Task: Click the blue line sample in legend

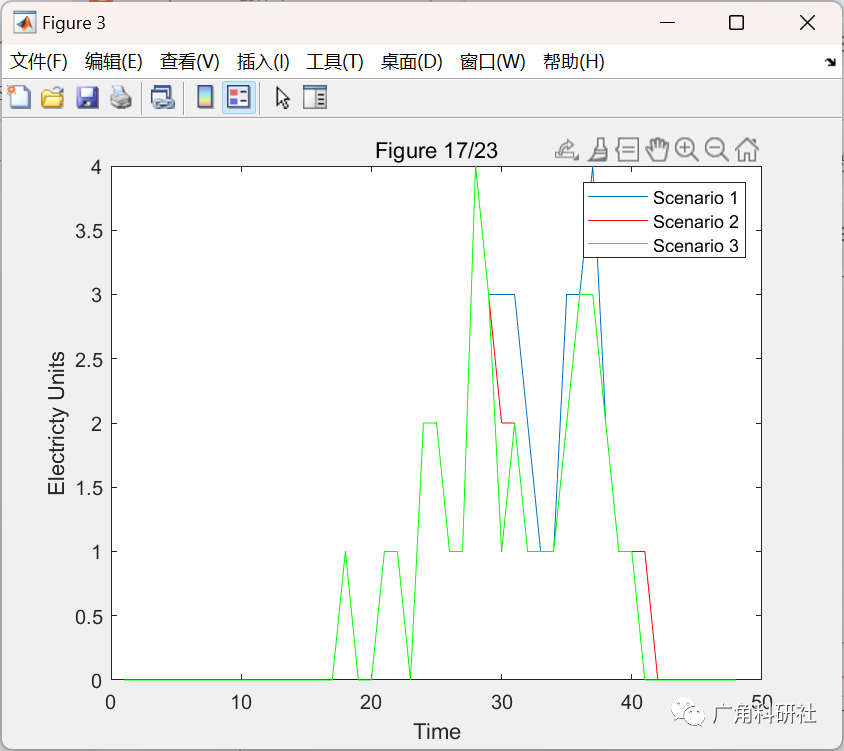Action: point(617,197)
